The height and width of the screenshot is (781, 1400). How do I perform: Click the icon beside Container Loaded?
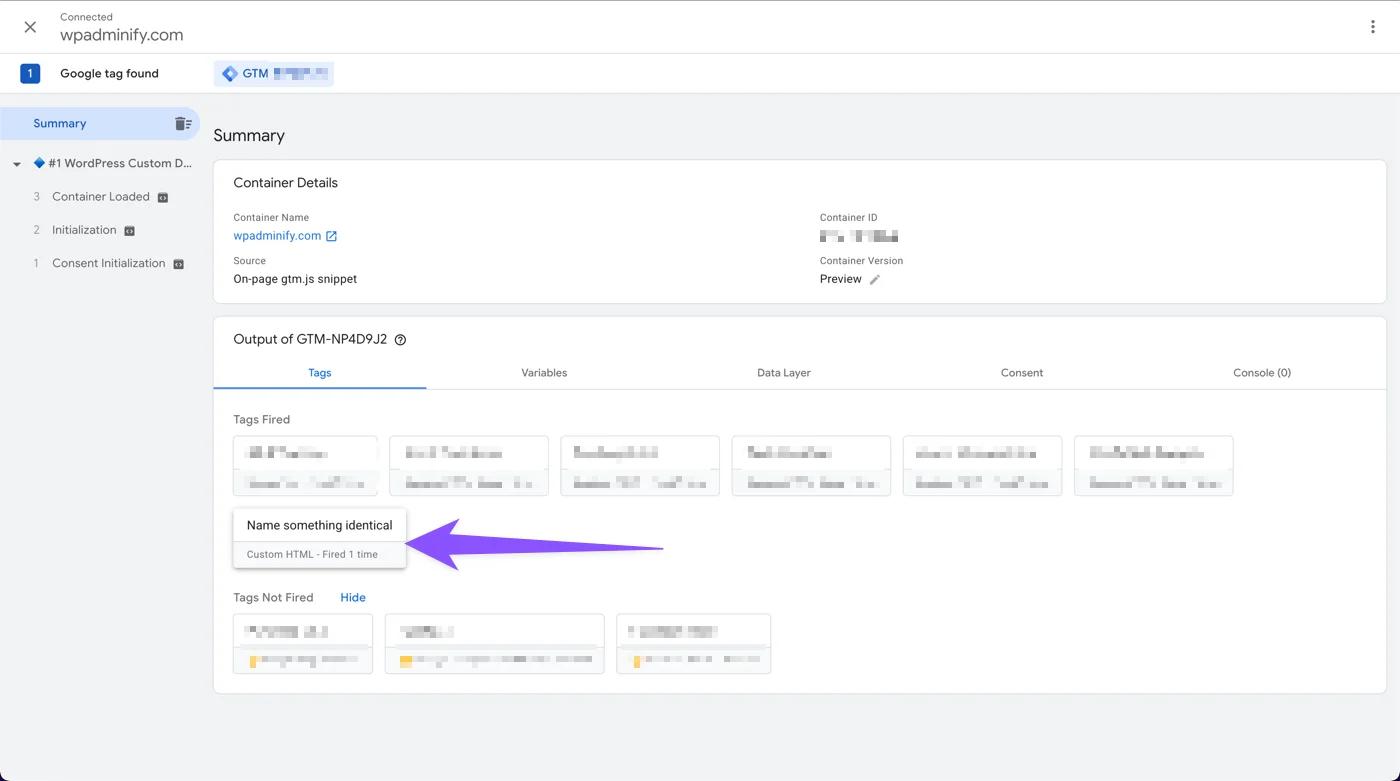click(x=163, y=198)
